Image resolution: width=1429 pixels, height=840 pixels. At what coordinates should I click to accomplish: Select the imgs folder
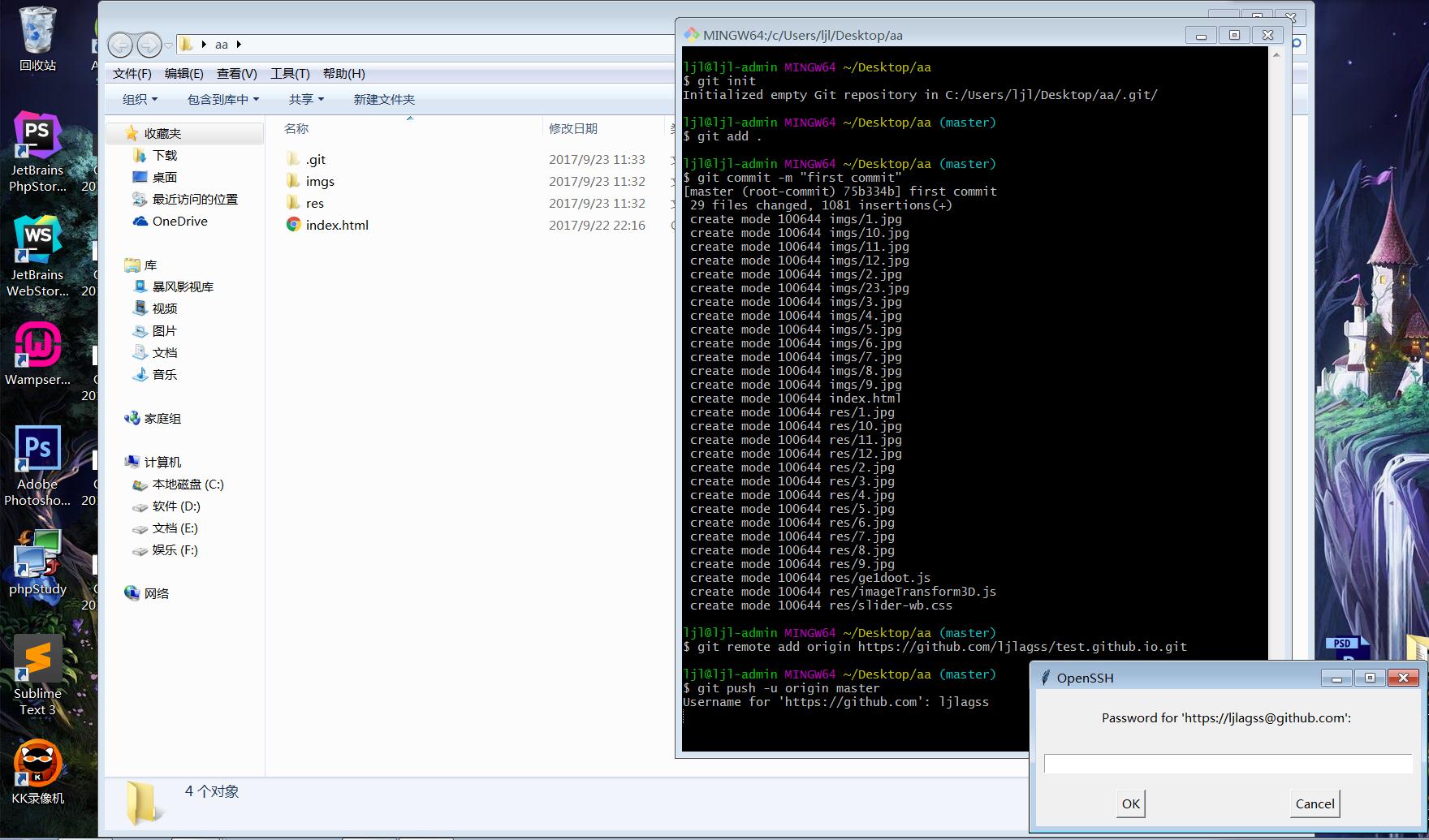[x=320, y=181]
